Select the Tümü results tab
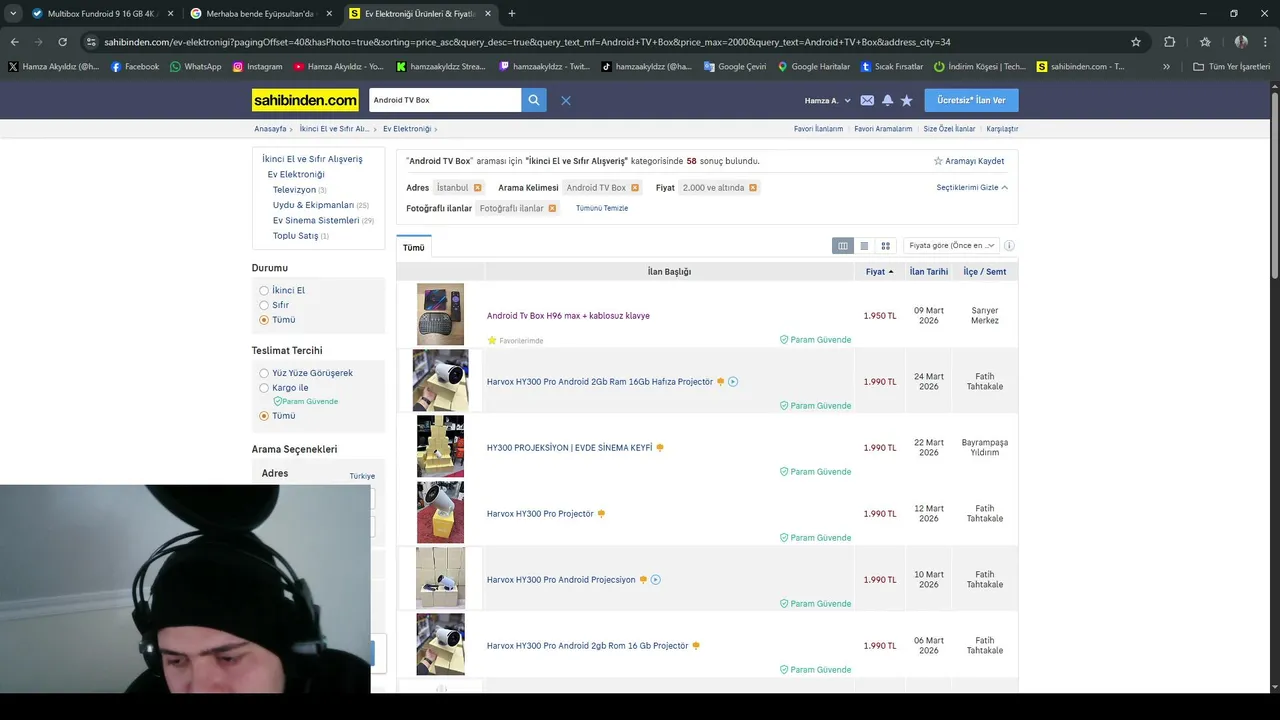This screenshot has height=720, width=1280. (x=414, y=247)
